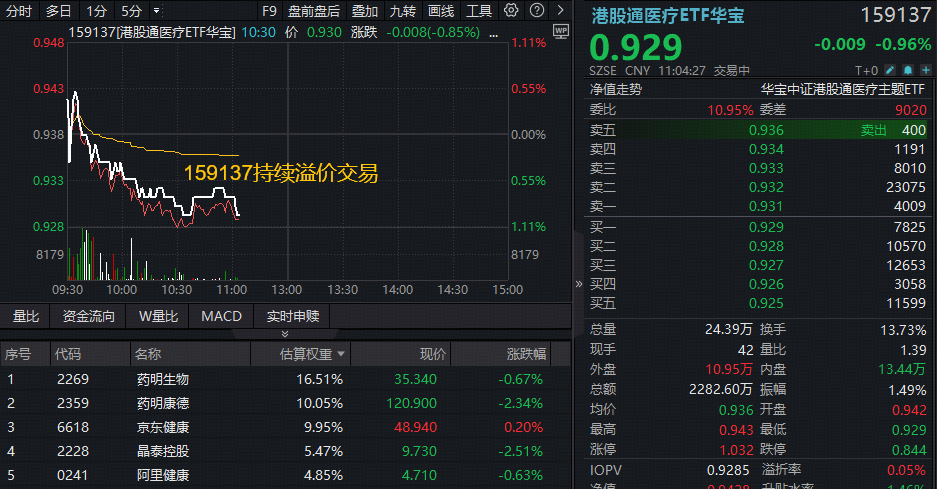Open the chart settings gear icon
937x489 pixels.
click(x=511, y=11)
